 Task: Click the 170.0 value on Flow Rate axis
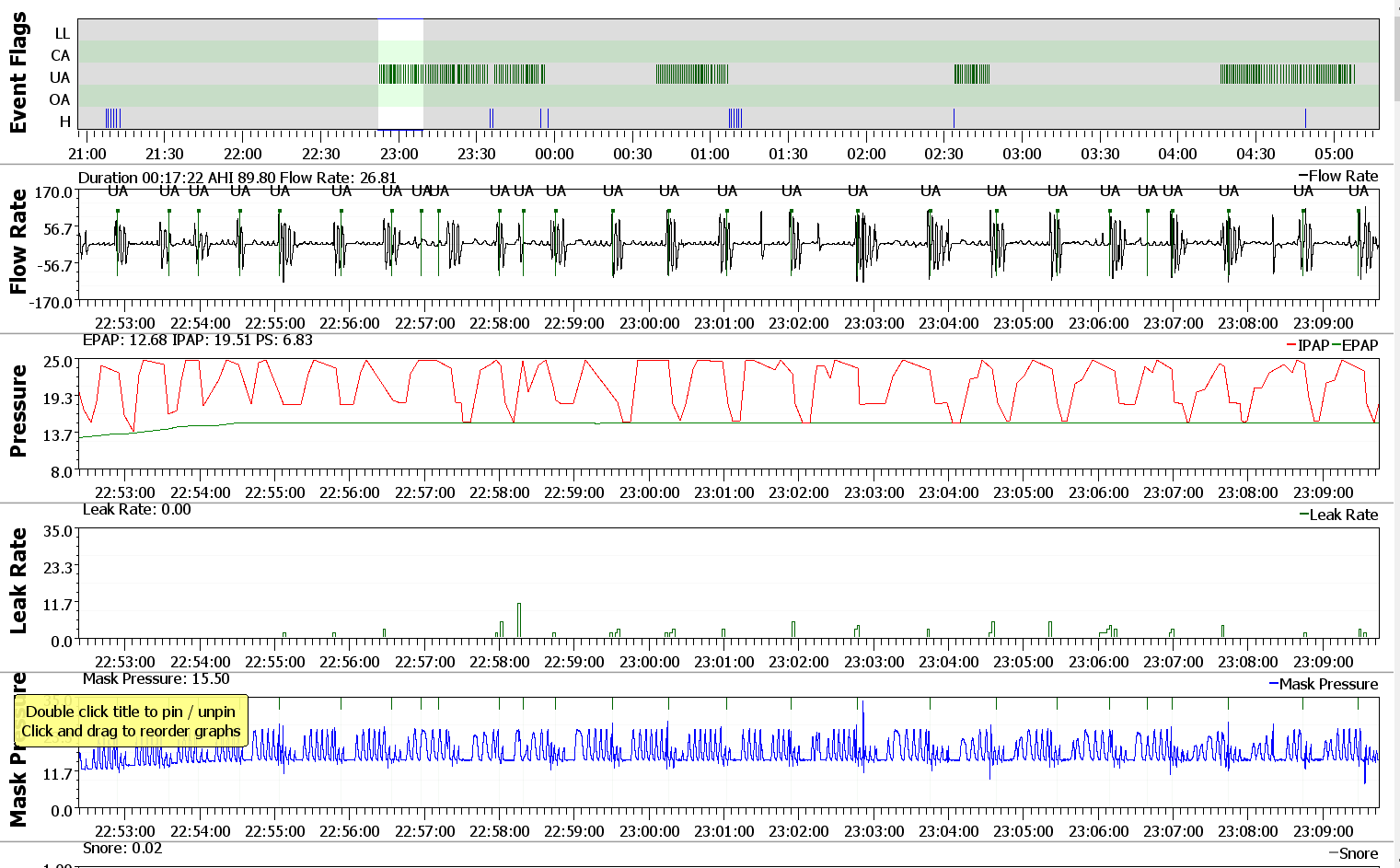click(x=54, y=192)
